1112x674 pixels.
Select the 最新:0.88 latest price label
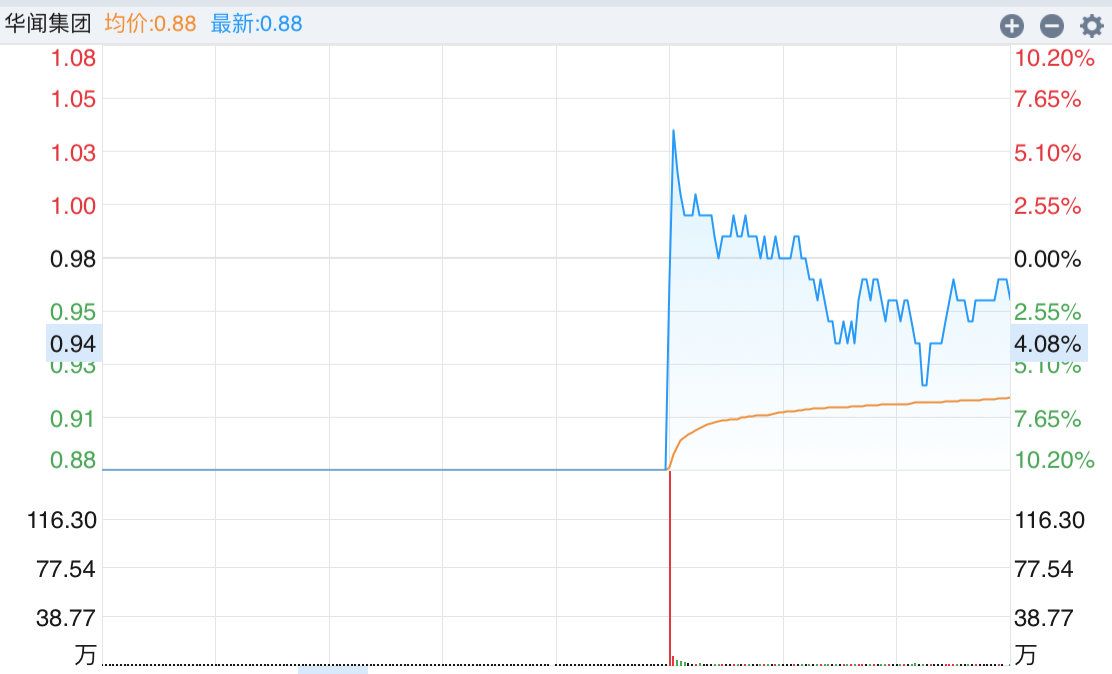(x=256, y=23)
